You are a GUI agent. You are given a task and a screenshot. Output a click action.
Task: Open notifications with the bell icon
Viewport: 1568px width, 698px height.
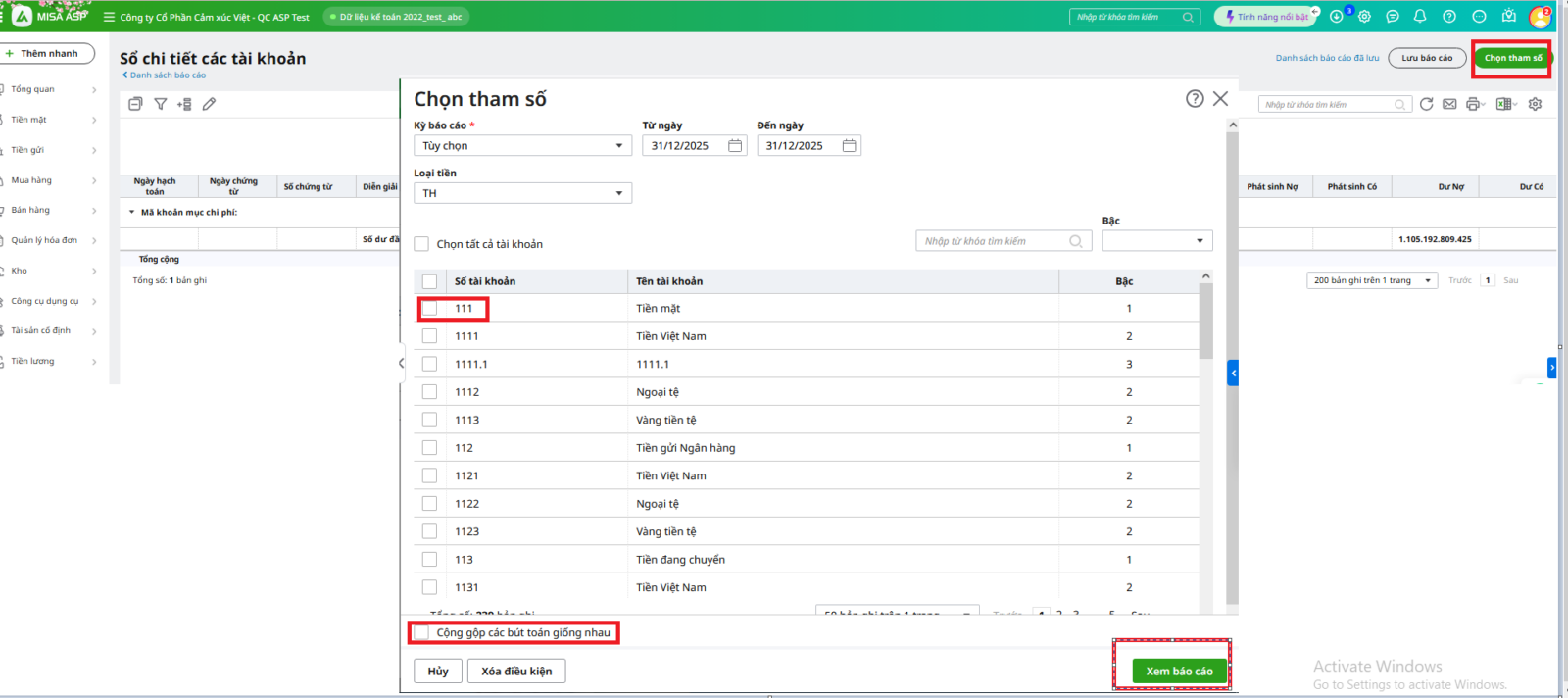click(1420, 17)
